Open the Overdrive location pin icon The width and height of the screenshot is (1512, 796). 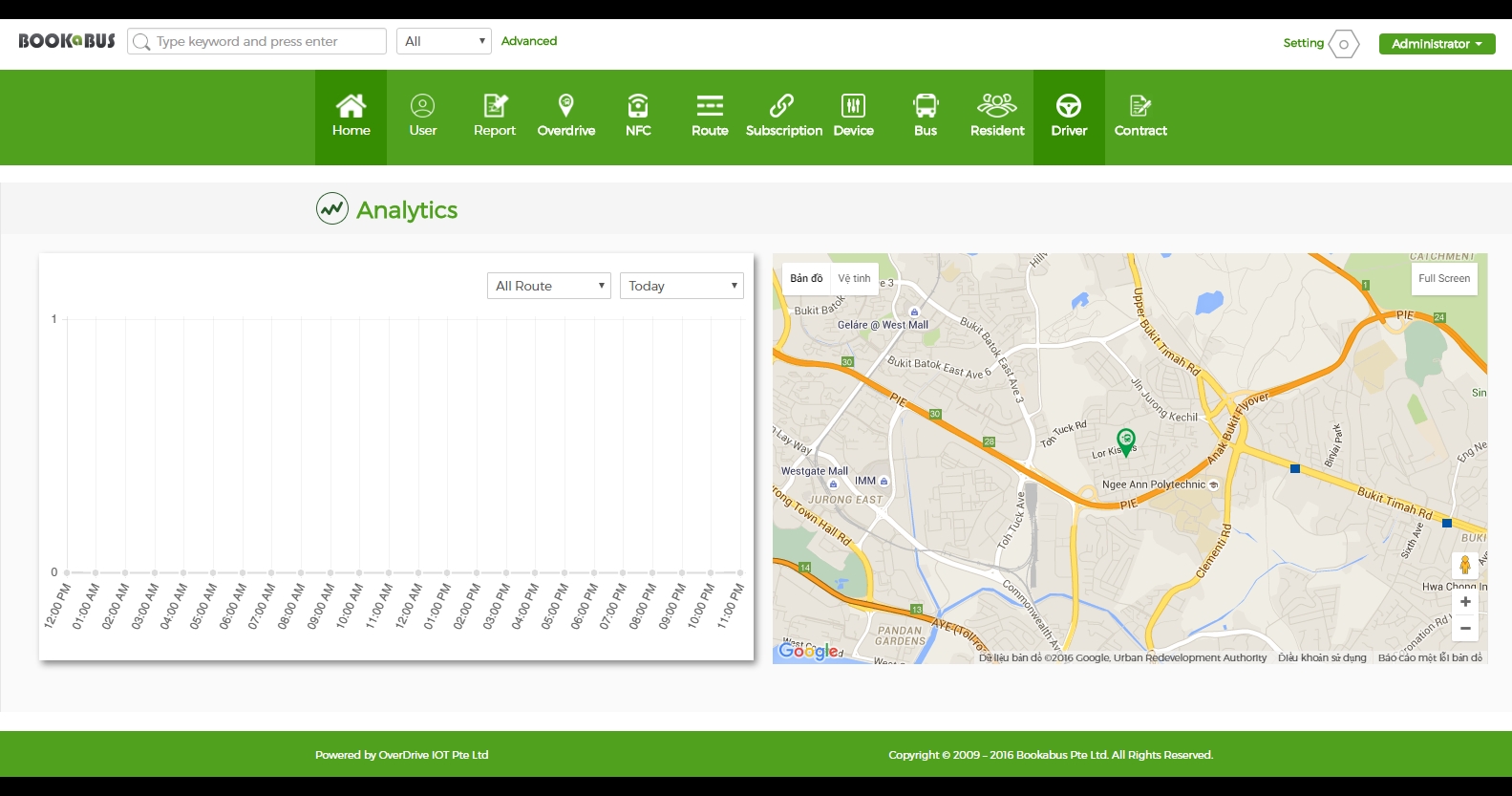[x=566, y=105]
